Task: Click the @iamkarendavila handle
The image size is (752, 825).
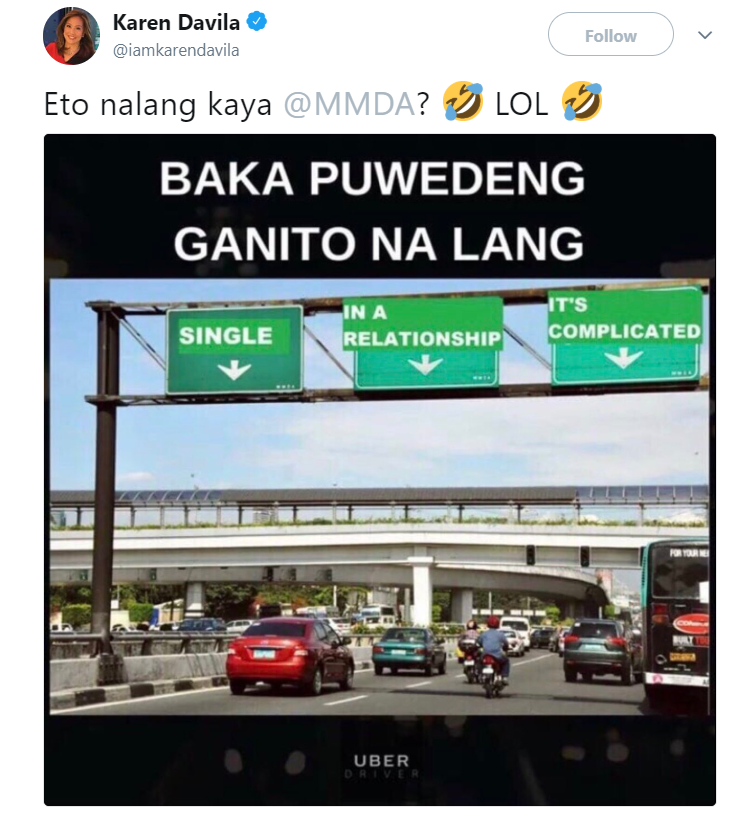Action: pyautogui.click(x=176, y=51)
